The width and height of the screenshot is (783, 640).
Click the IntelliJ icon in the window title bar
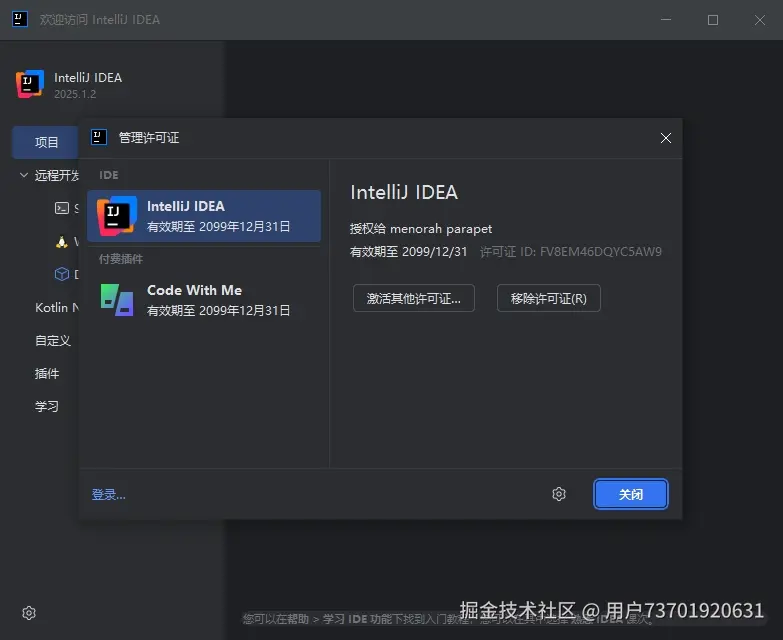coord(19,19)
